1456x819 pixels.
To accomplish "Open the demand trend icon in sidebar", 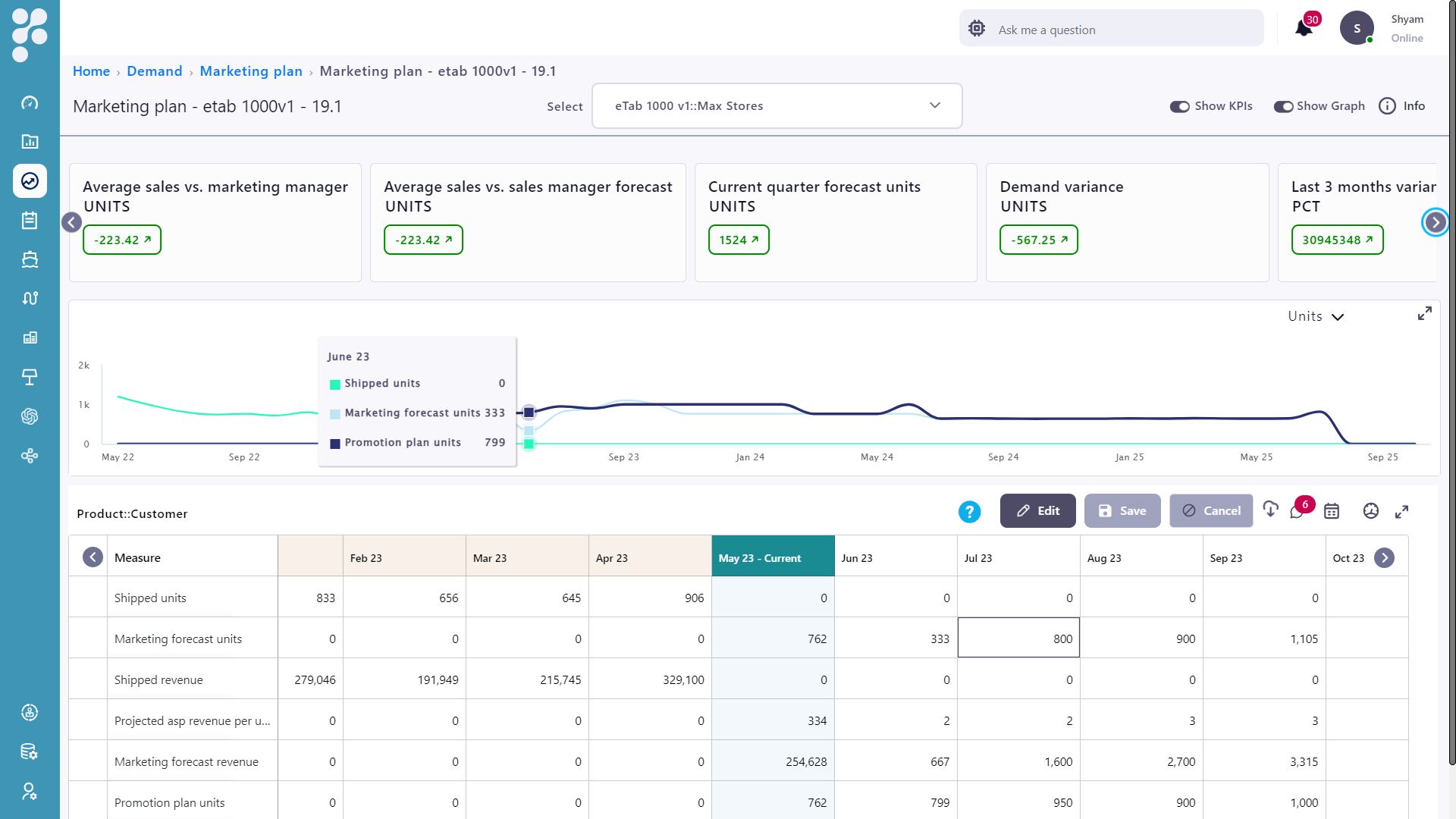I will pos(30,180).
